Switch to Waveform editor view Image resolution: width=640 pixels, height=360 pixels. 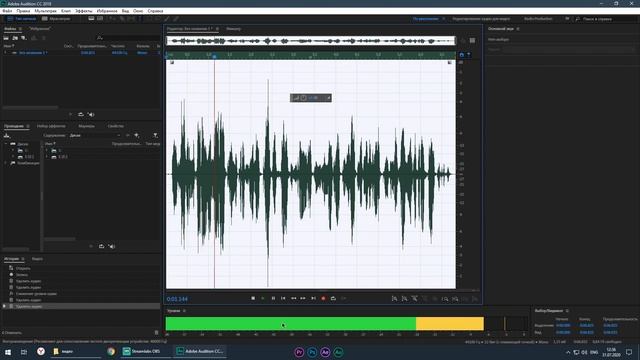(21, 19)
